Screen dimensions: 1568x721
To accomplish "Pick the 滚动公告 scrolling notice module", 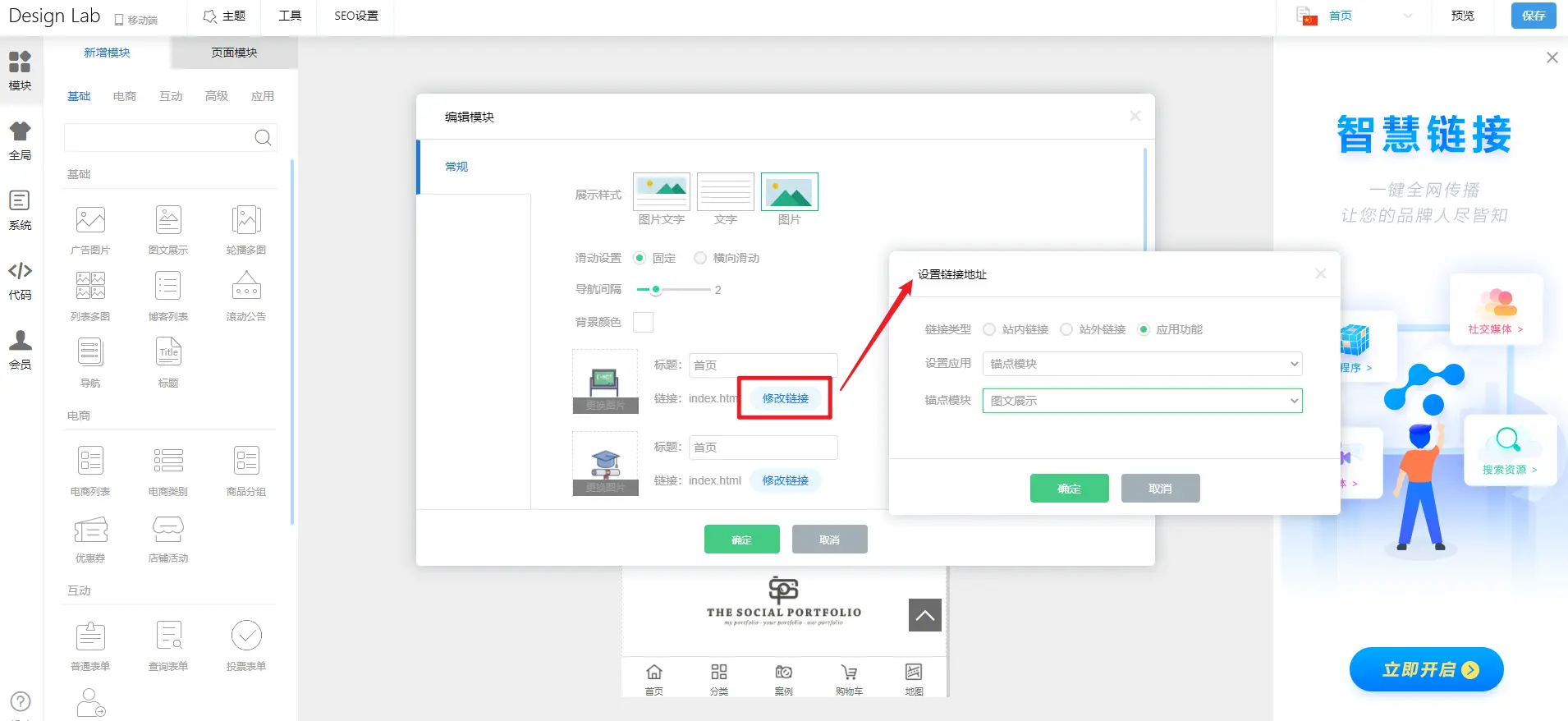I will [246, 287].
